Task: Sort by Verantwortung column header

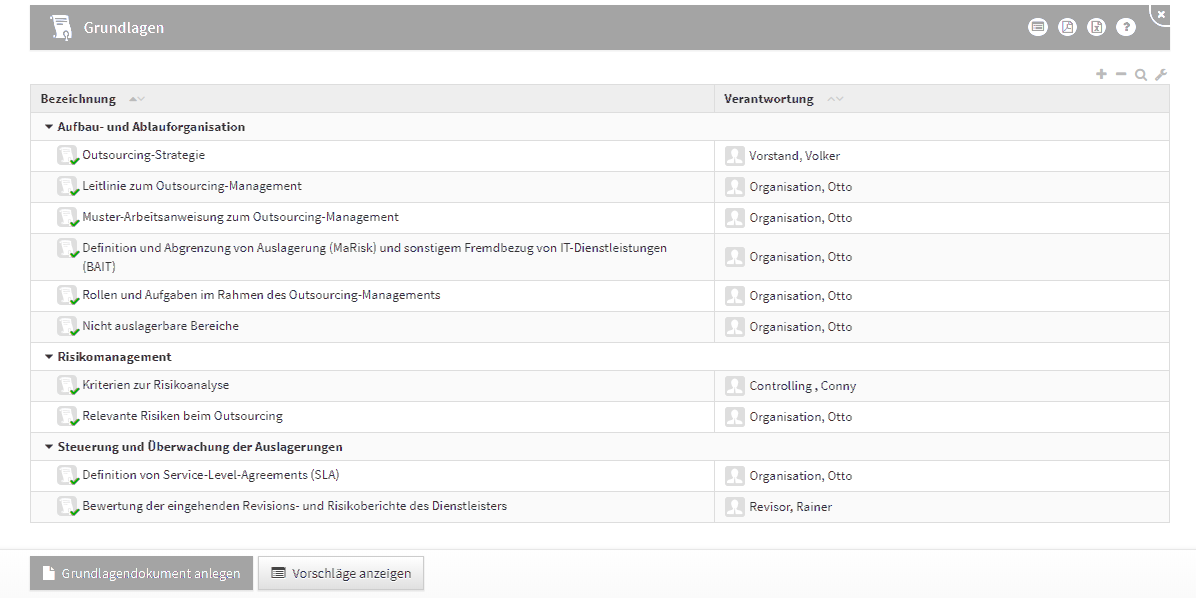Action: [768, 99]
